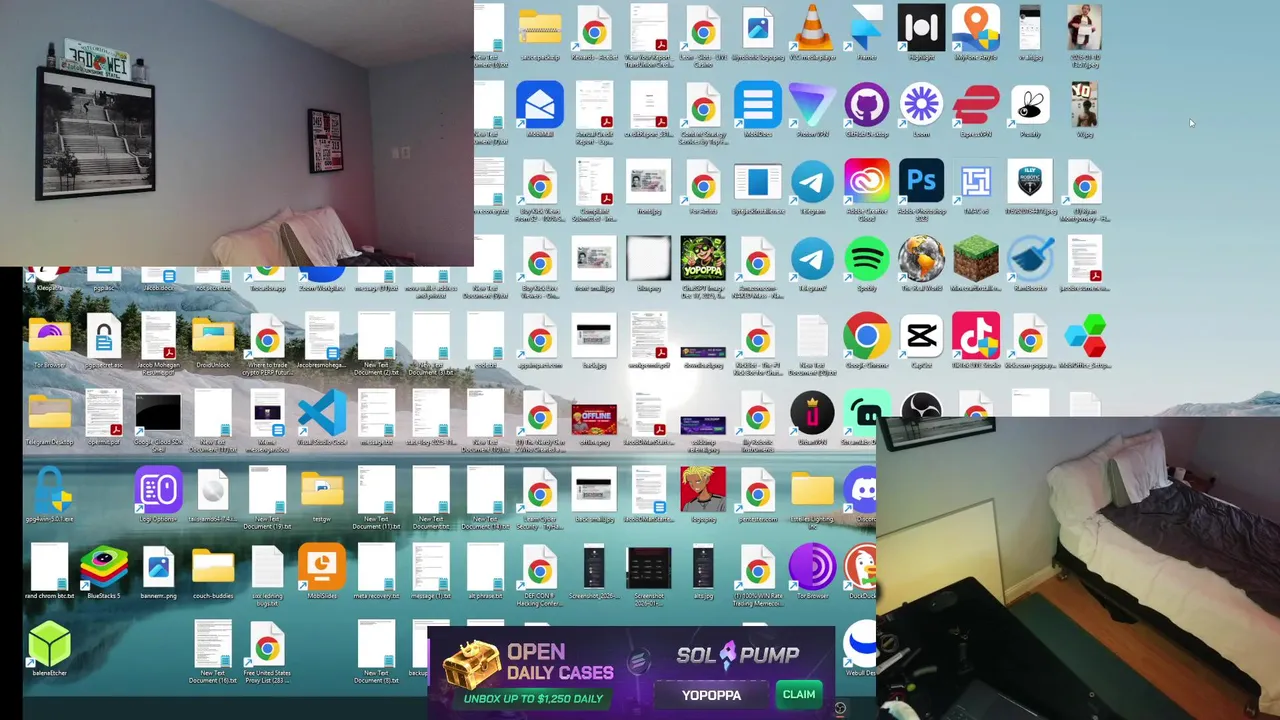Open Google Cloud SDK Shell shortcut
This screenshot has height=720, width=1280.
158,414
